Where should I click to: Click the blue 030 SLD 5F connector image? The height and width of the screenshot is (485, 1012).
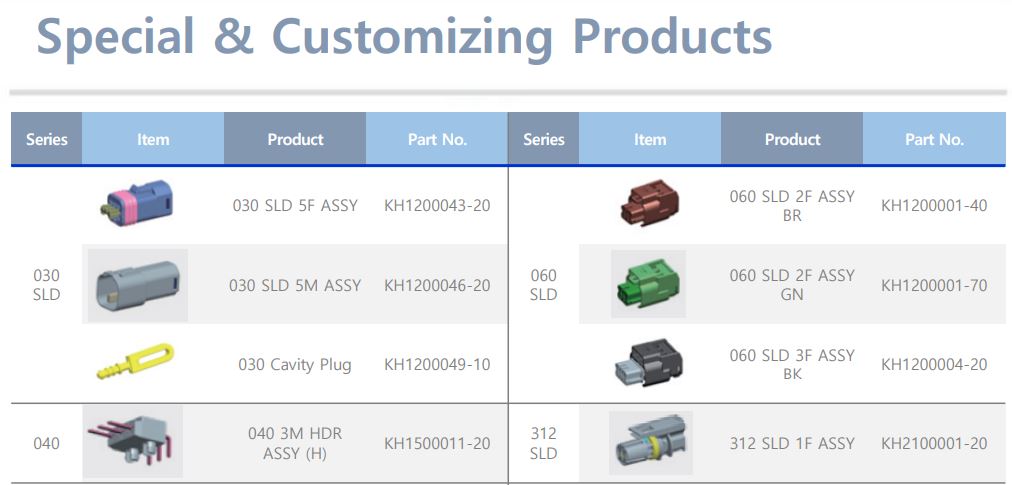click(x=138, y=203)
